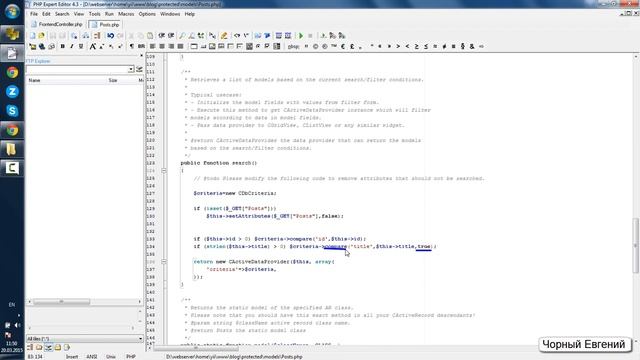Open the File menu
Viewport: 640px width, 360px height.
coord(34,14)
